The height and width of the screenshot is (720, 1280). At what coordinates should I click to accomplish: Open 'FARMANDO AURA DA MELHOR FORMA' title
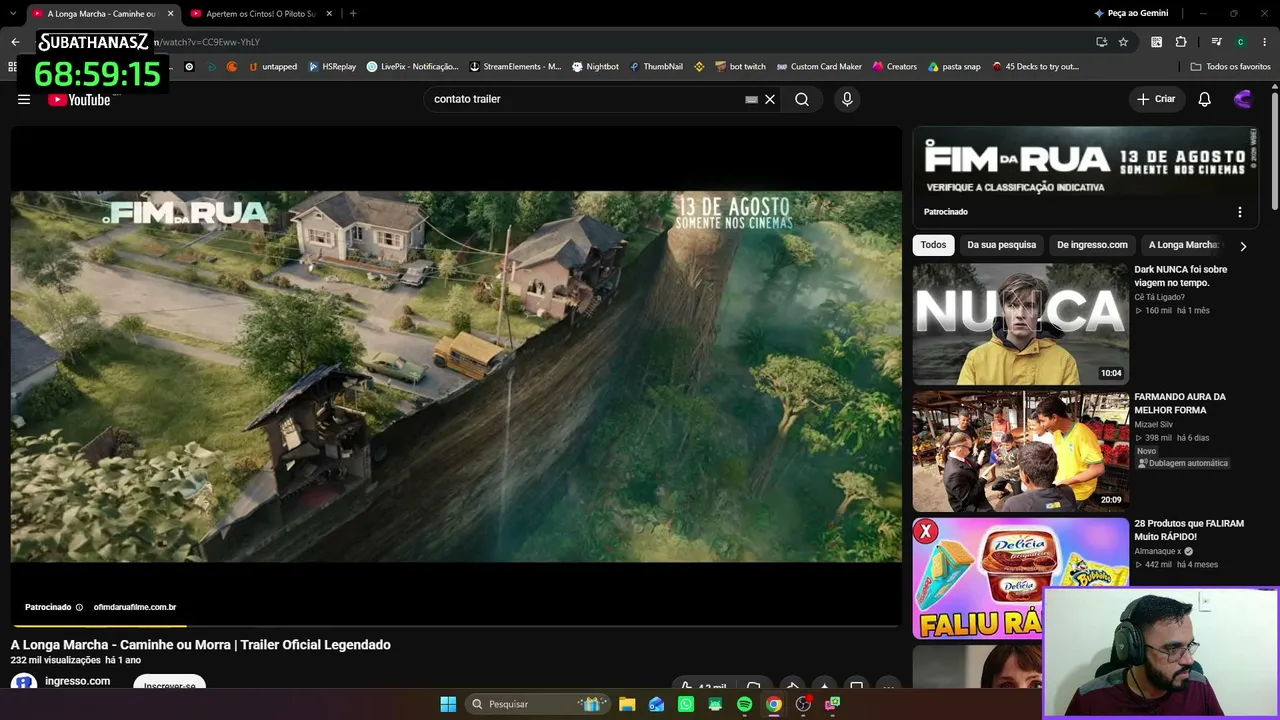click(1180, 403)
